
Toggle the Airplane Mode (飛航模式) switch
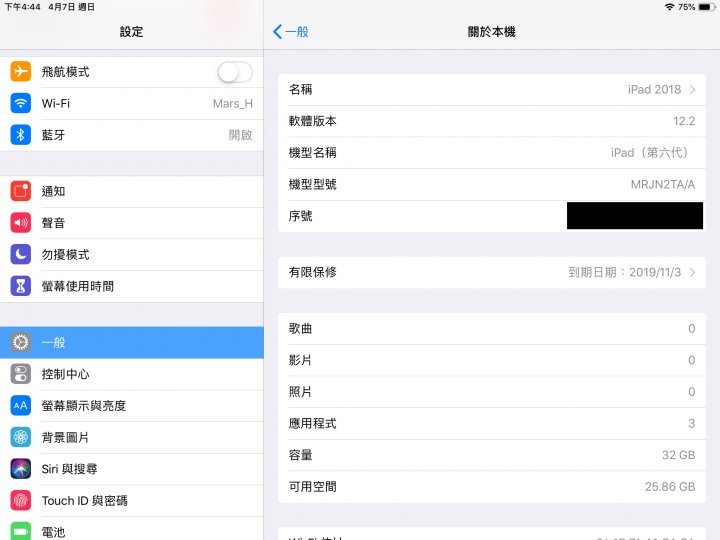pyautogui.click(x=235, y=72)
